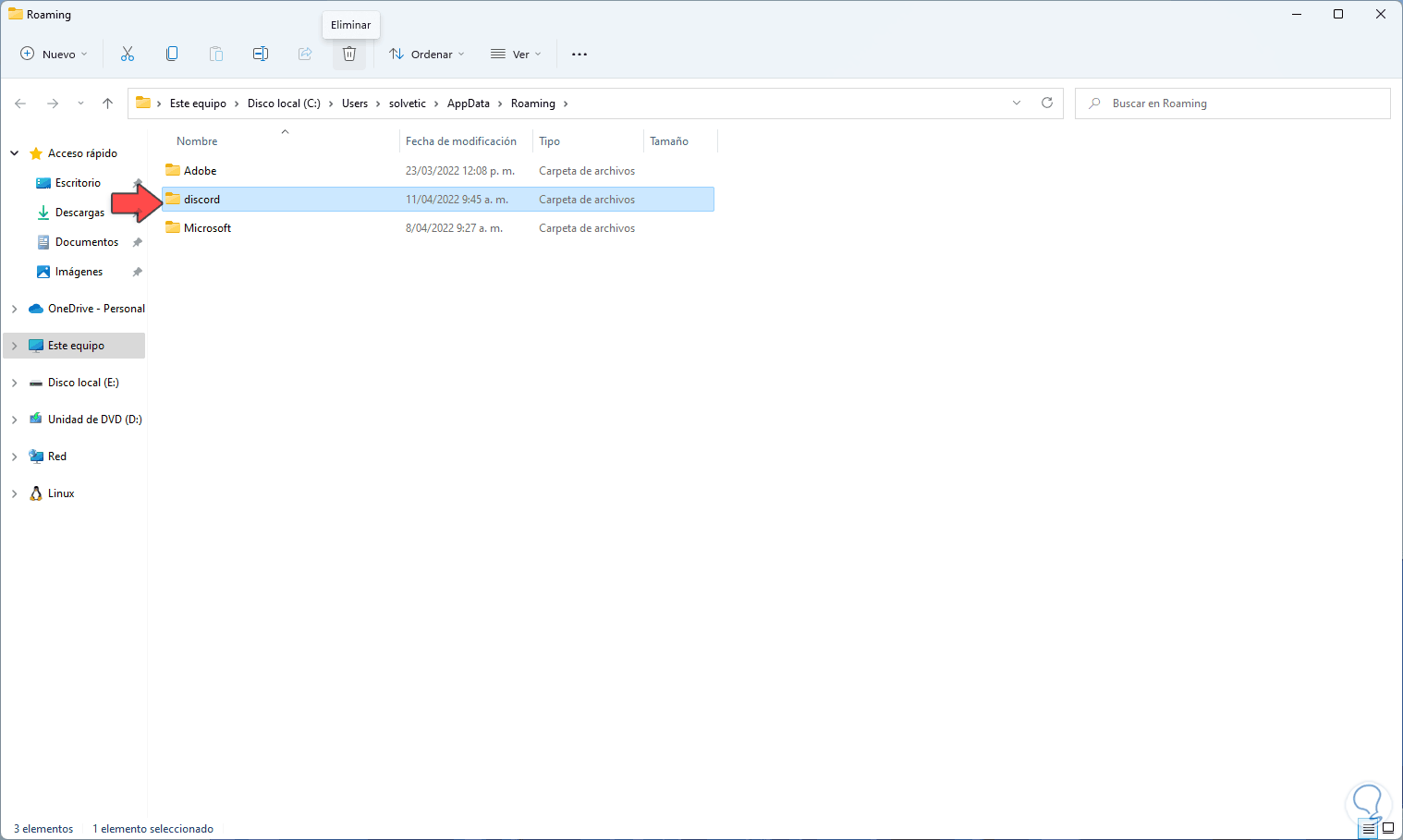Image resolution: width=1403 pixels, height=840 pixels.
Task: Expand the OneDrive - Personal node
Action: pos(15,309)
